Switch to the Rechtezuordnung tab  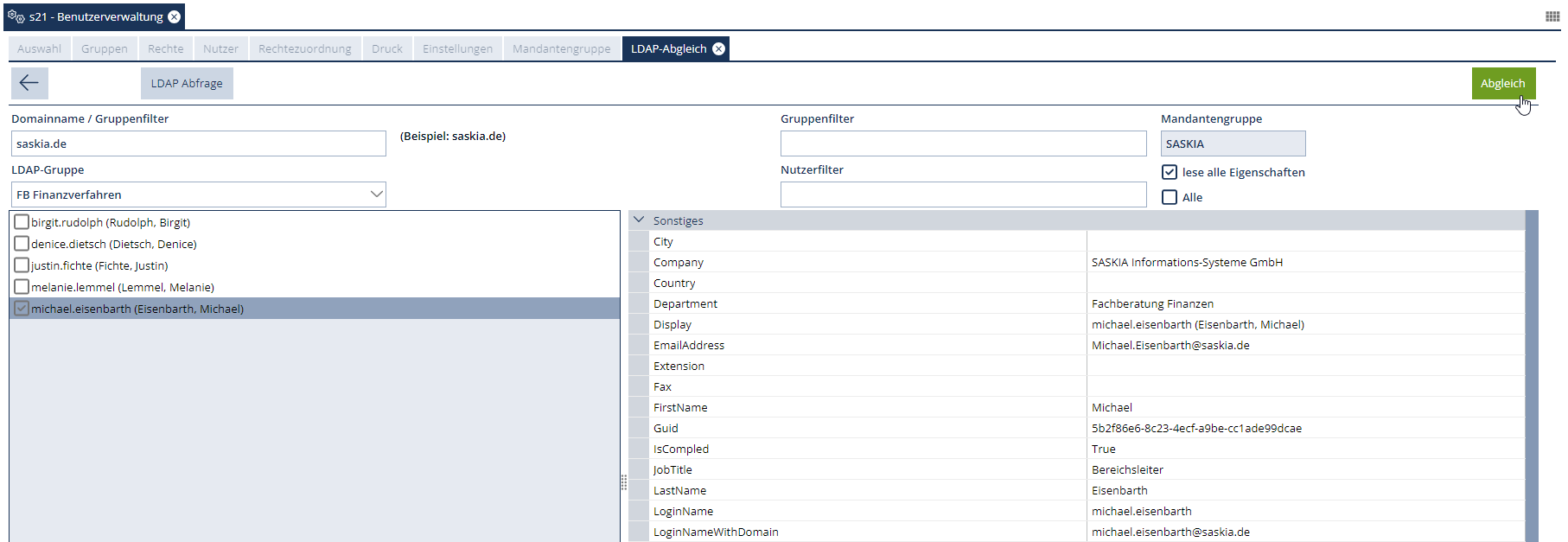coord(304,49)
